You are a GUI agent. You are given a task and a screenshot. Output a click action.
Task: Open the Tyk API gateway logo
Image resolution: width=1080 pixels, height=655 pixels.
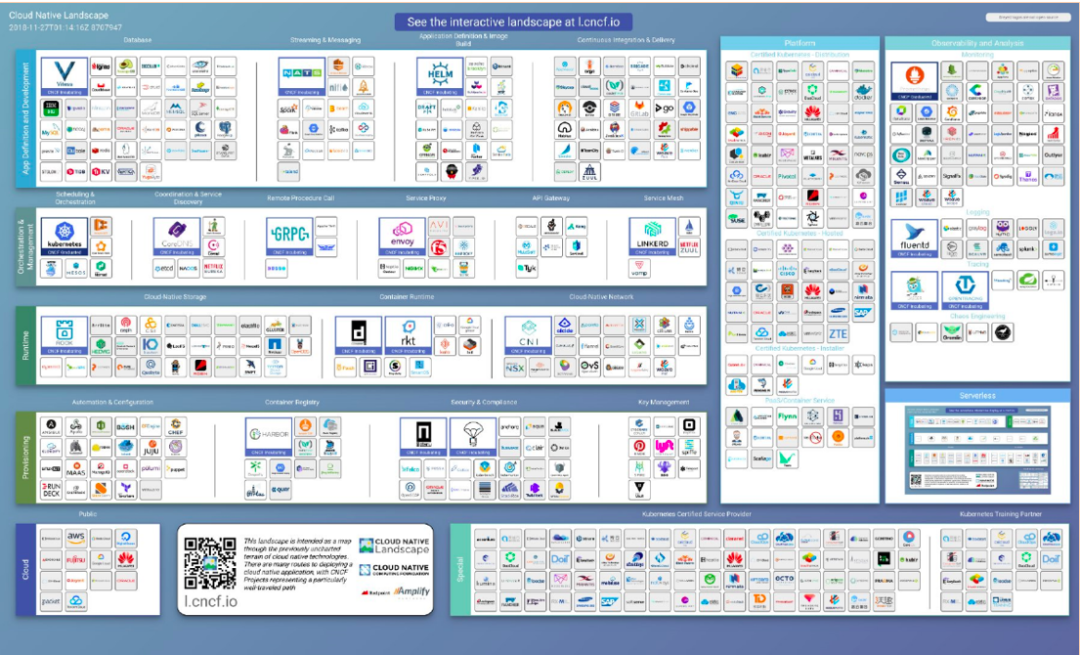527,269
